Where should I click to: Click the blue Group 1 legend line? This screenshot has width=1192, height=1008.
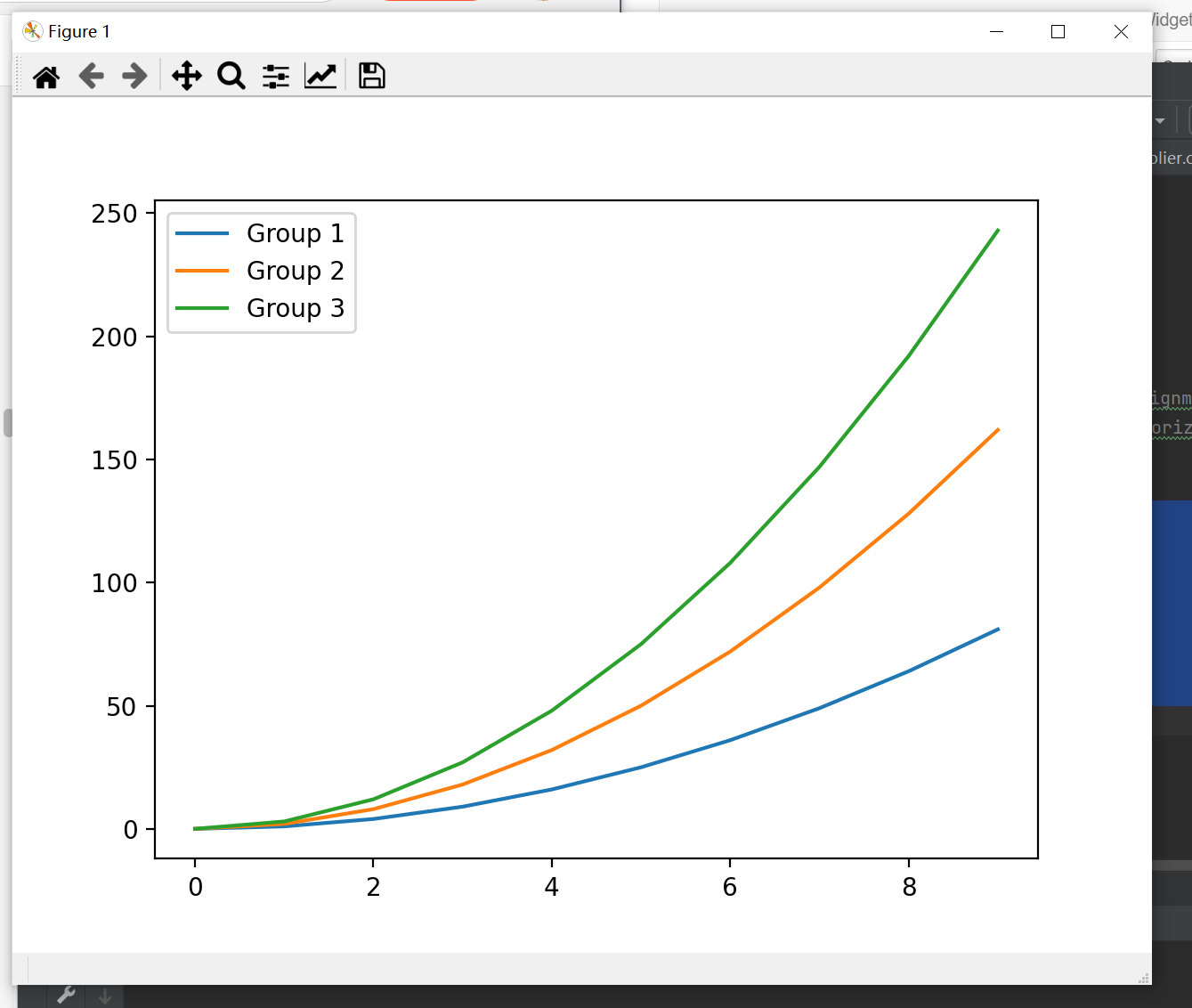coord(202,233)
